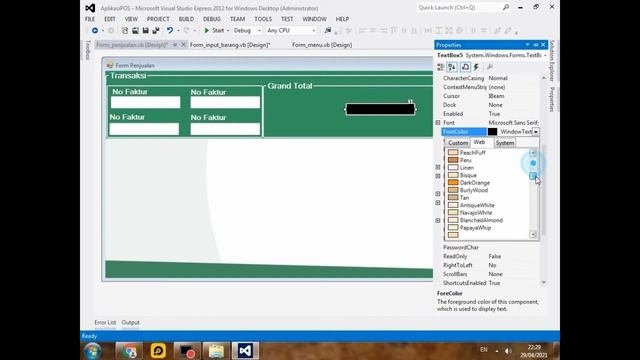Click the Navigate Backward toolbar icon
Viewport: 640px width, 360px height.
[95, 31]
